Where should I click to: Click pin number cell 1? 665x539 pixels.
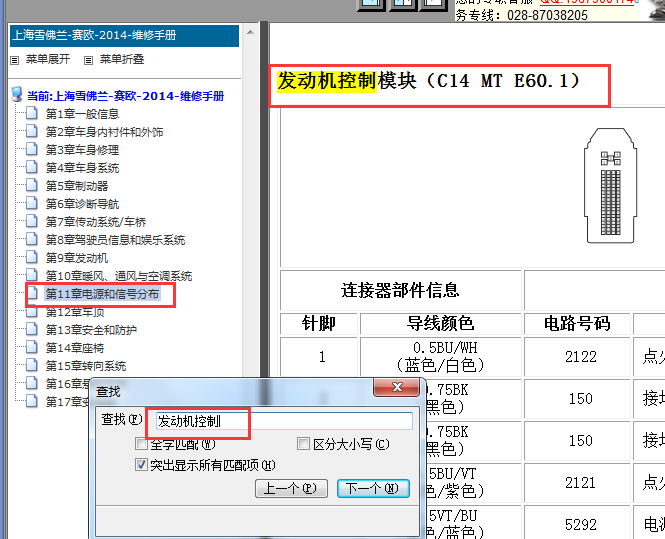(x=319, y=357)
